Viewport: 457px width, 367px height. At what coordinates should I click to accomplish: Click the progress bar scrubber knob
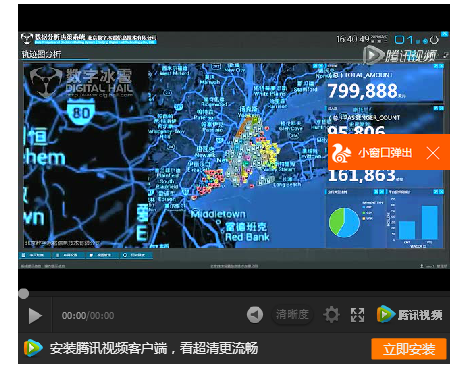tap(23, 294)
